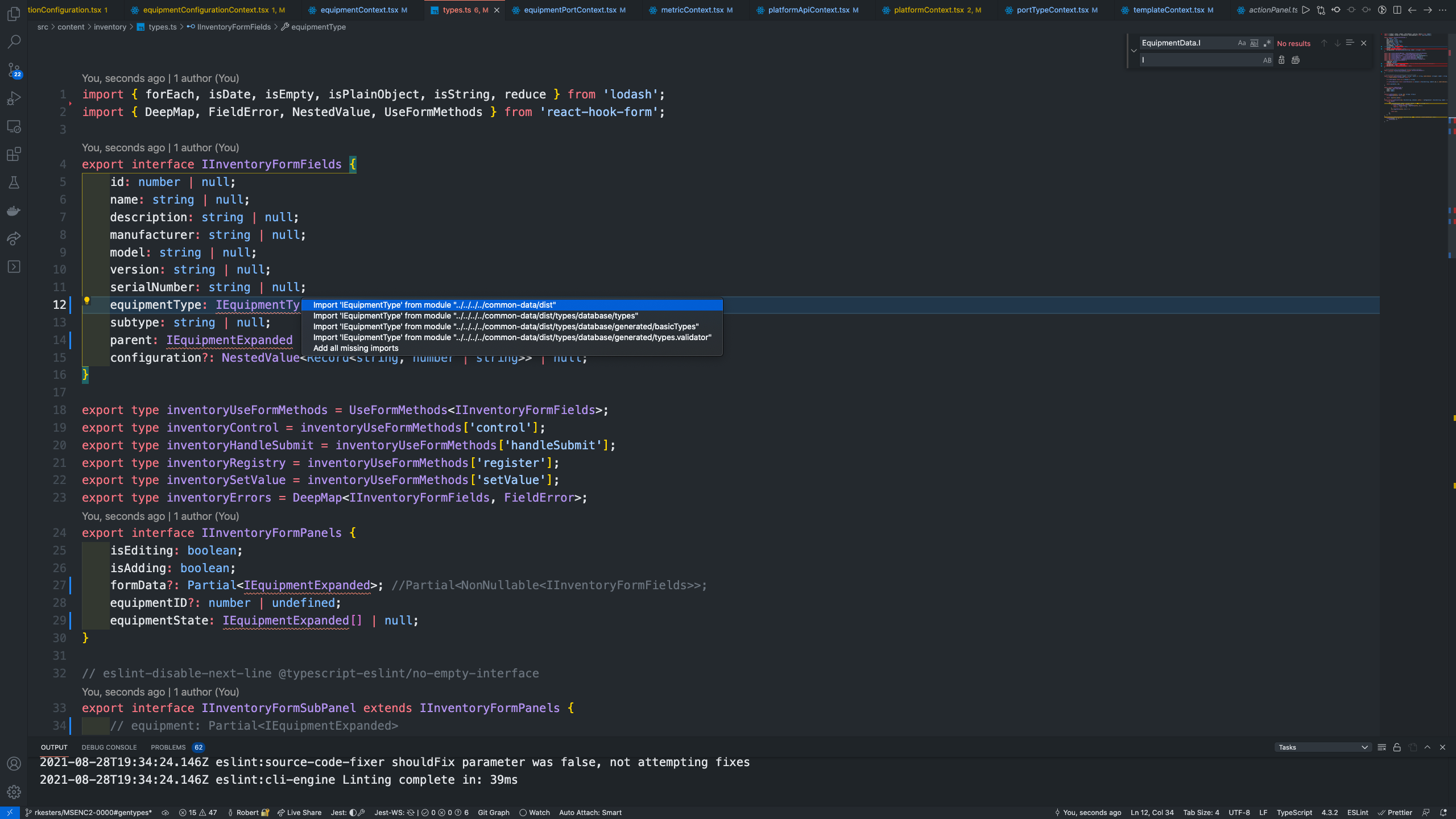Click 'No results' area to rerun search
Viewport: 1456px width, 819px height.
(1293, 43)
